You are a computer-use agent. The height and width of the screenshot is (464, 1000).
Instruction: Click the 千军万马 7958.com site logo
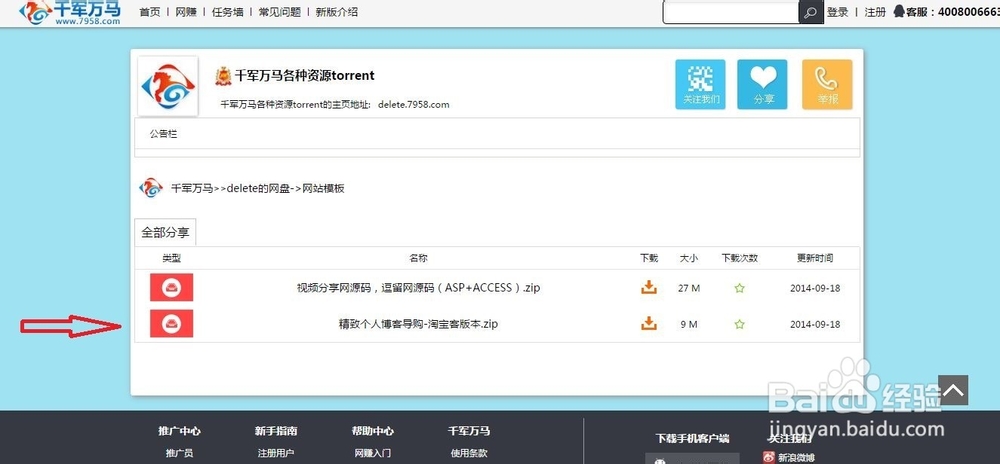click(x=70, y=12)
